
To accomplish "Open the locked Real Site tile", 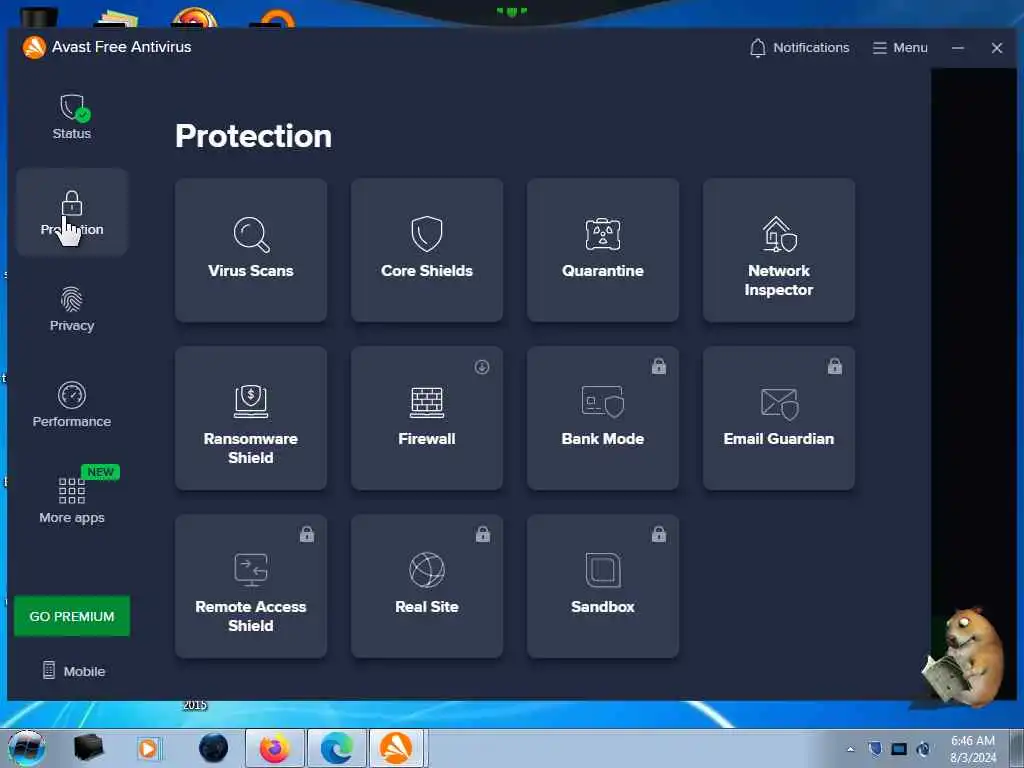I will pyautogui.click(x=427, y=586).
